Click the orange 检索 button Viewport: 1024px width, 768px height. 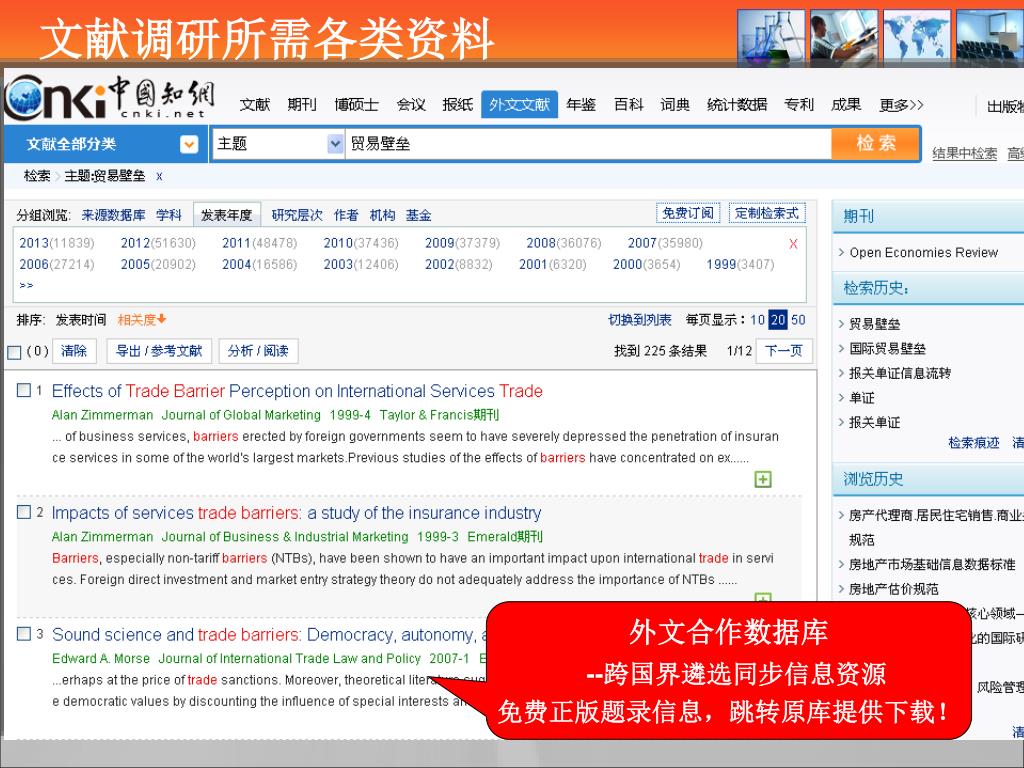point(876,143)
